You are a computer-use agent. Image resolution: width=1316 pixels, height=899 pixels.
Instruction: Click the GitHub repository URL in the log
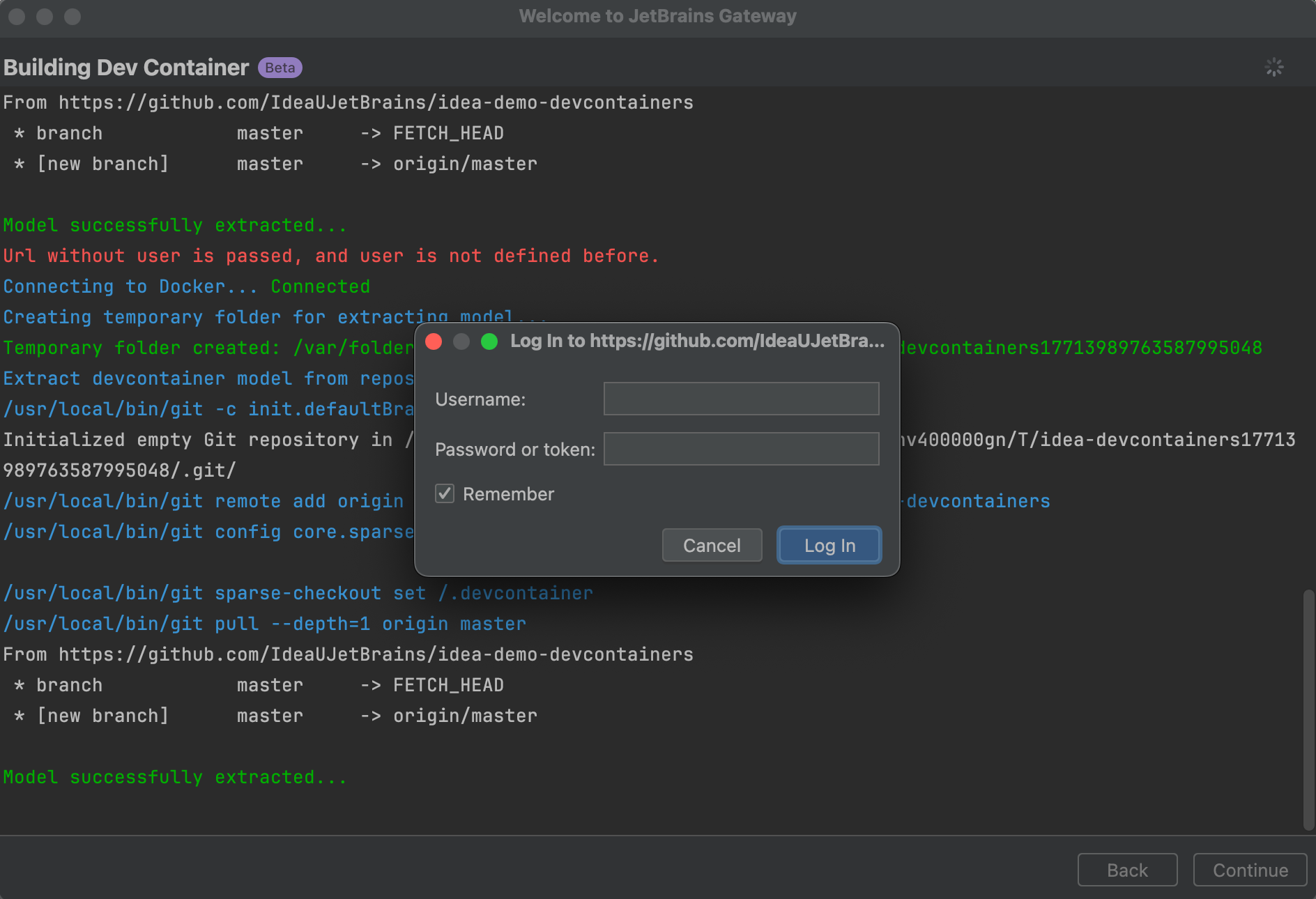[376, 102]
